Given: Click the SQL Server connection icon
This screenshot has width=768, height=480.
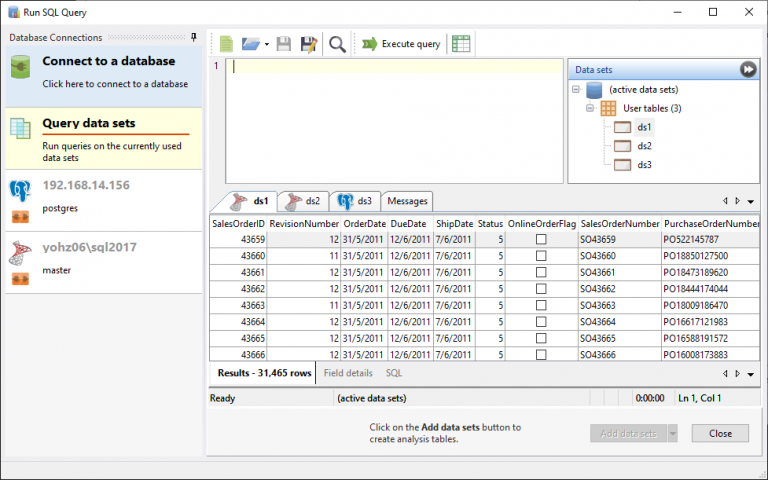Looking at the screenshot, I should [20, 252].
